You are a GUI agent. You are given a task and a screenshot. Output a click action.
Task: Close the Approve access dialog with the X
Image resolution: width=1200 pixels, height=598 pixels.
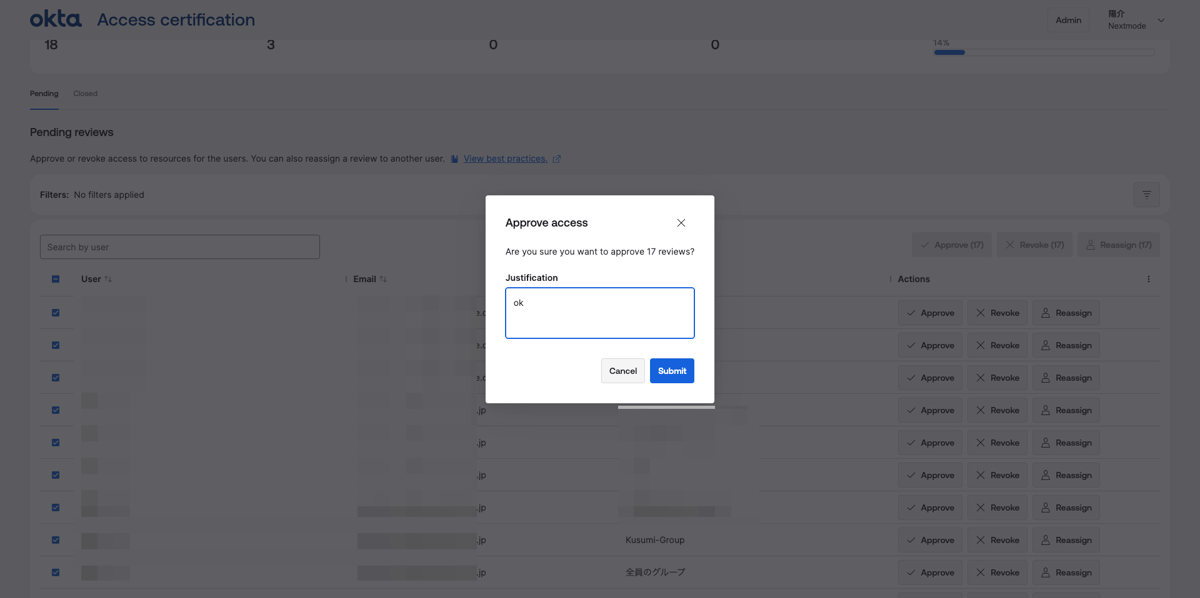pos(681,222)
